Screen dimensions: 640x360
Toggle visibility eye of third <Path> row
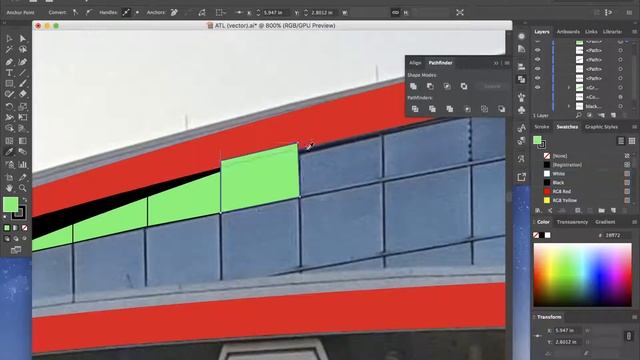pos(538,69)
